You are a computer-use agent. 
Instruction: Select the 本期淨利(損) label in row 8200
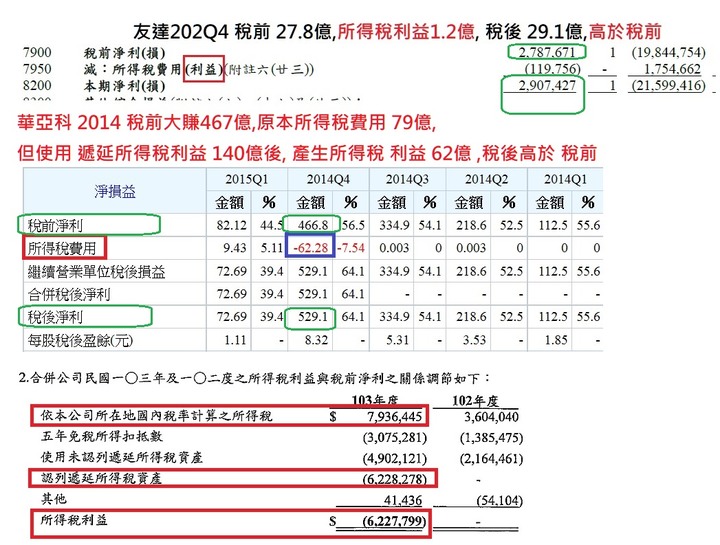pyautogui.click(x=124, y=86)
